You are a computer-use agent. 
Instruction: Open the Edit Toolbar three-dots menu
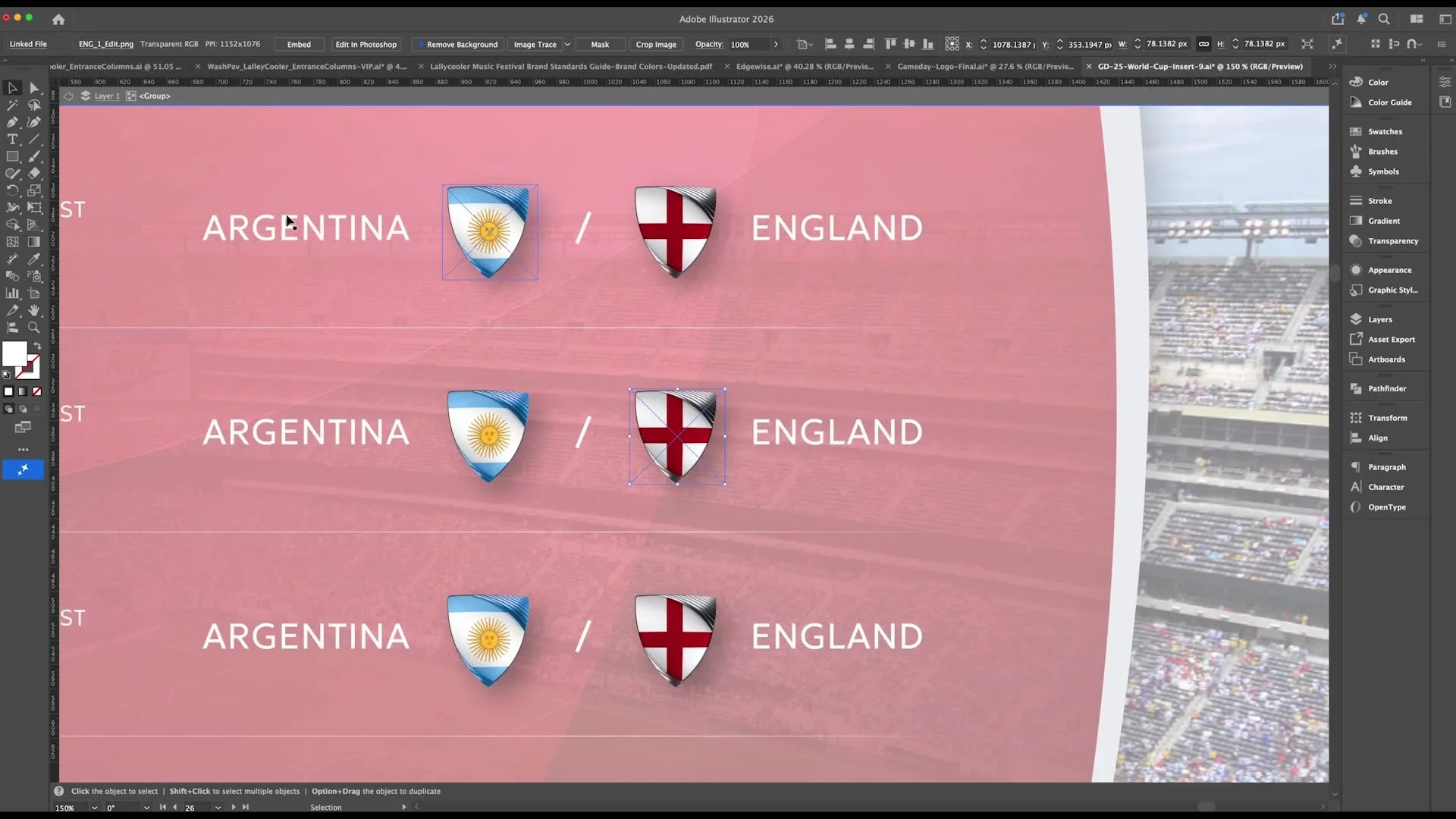tap(23, 450)
